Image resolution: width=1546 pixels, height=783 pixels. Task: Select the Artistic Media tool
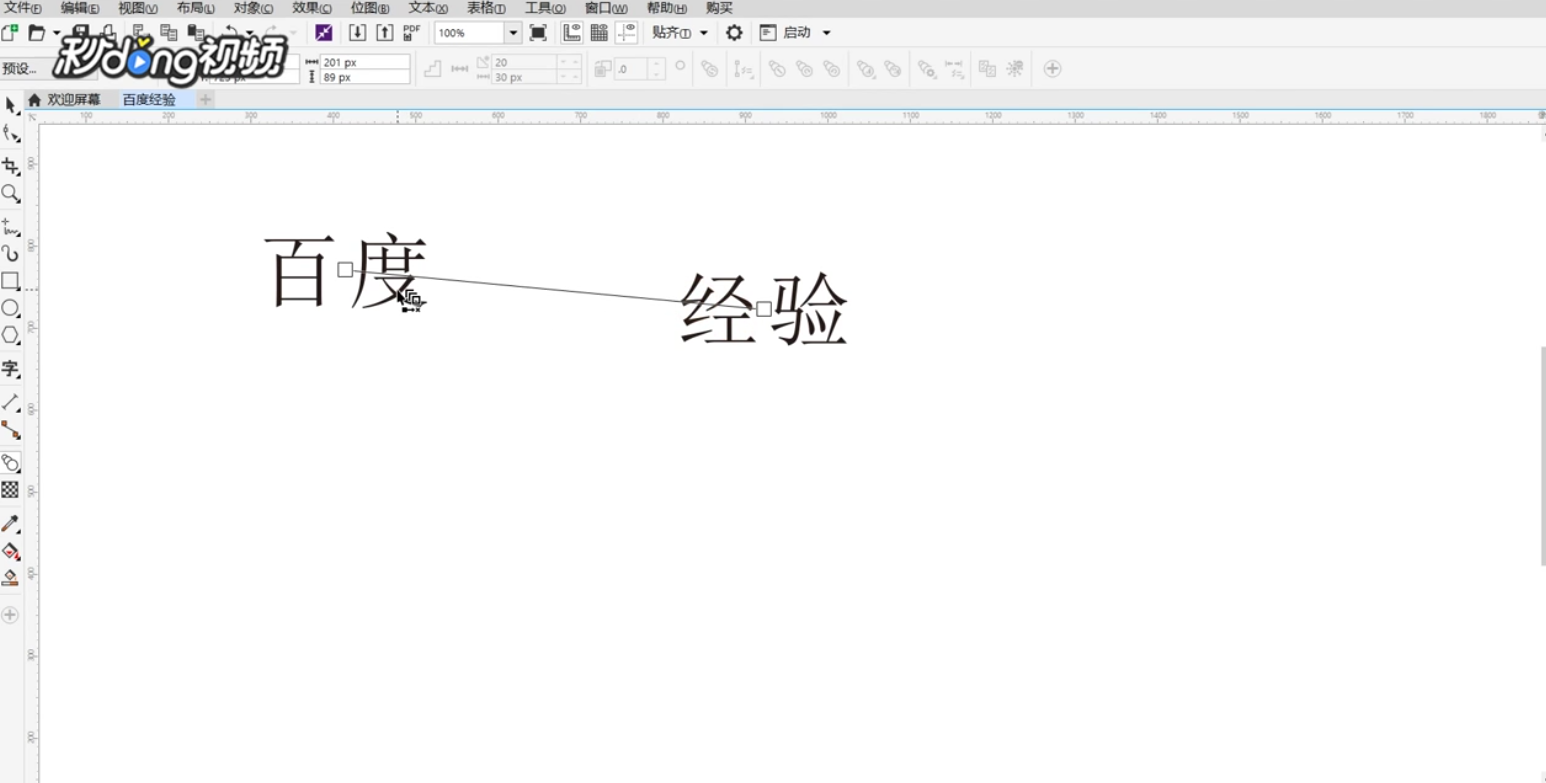pos(10,253)
